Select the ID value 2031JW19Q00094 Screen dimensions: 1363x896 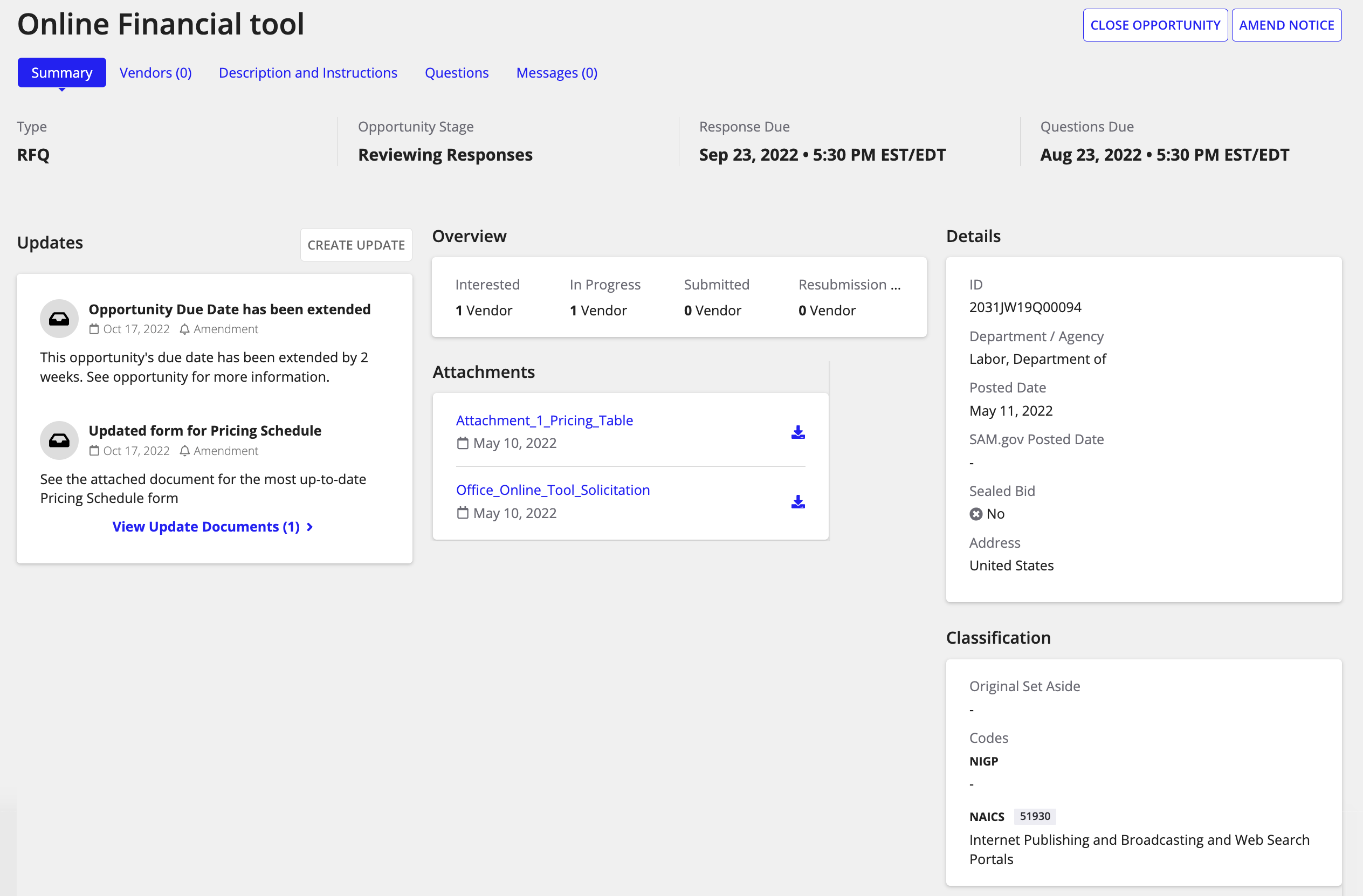pyautogui.click(x=1025, y=307)
